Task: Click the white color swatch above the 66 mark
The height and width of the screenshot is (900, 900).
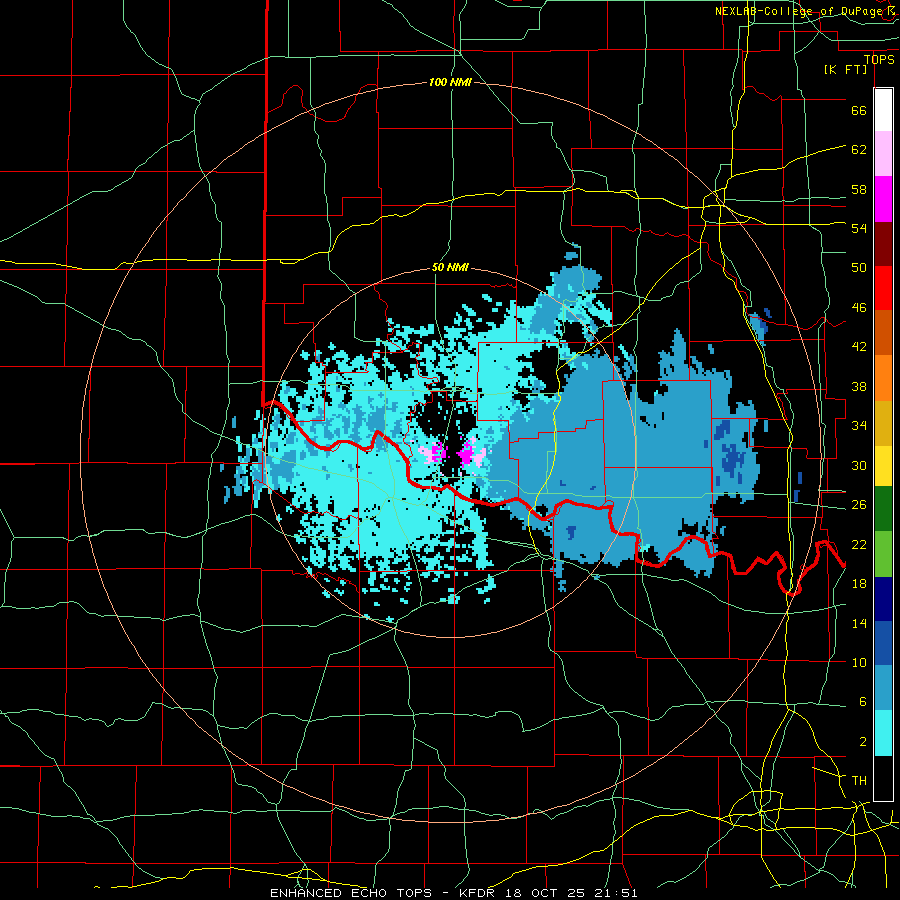Action: coord(883,110)
